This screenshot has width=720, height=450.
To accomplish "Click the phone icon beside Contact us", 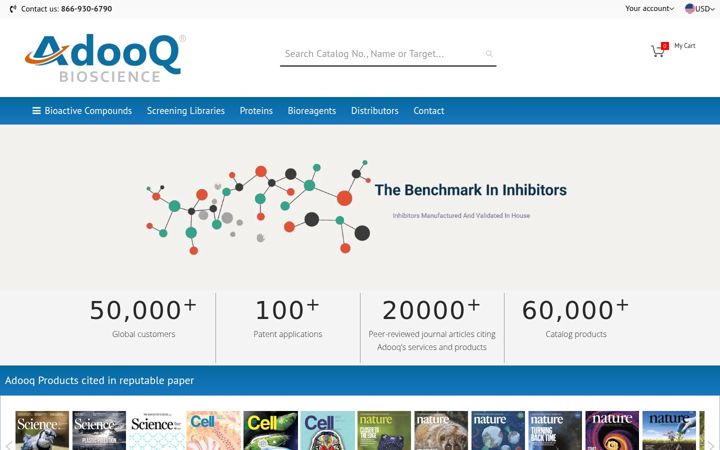I will click(x=13, y=9).
